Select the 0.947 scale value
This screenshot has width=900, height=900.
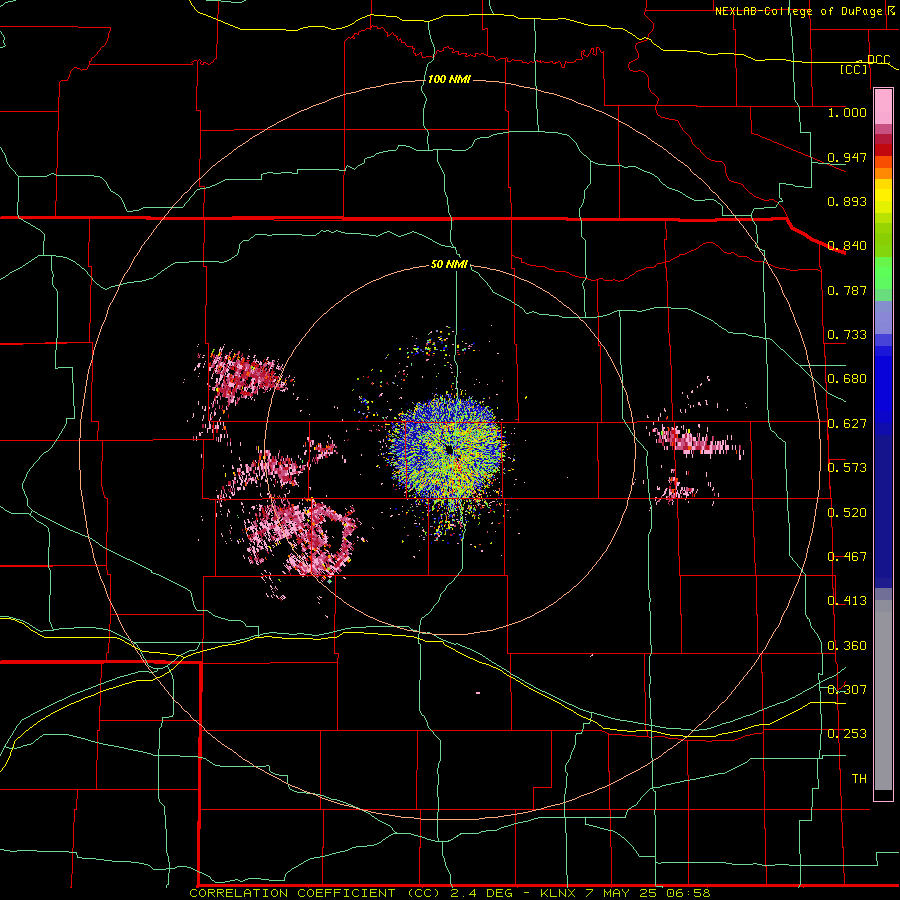847,157
